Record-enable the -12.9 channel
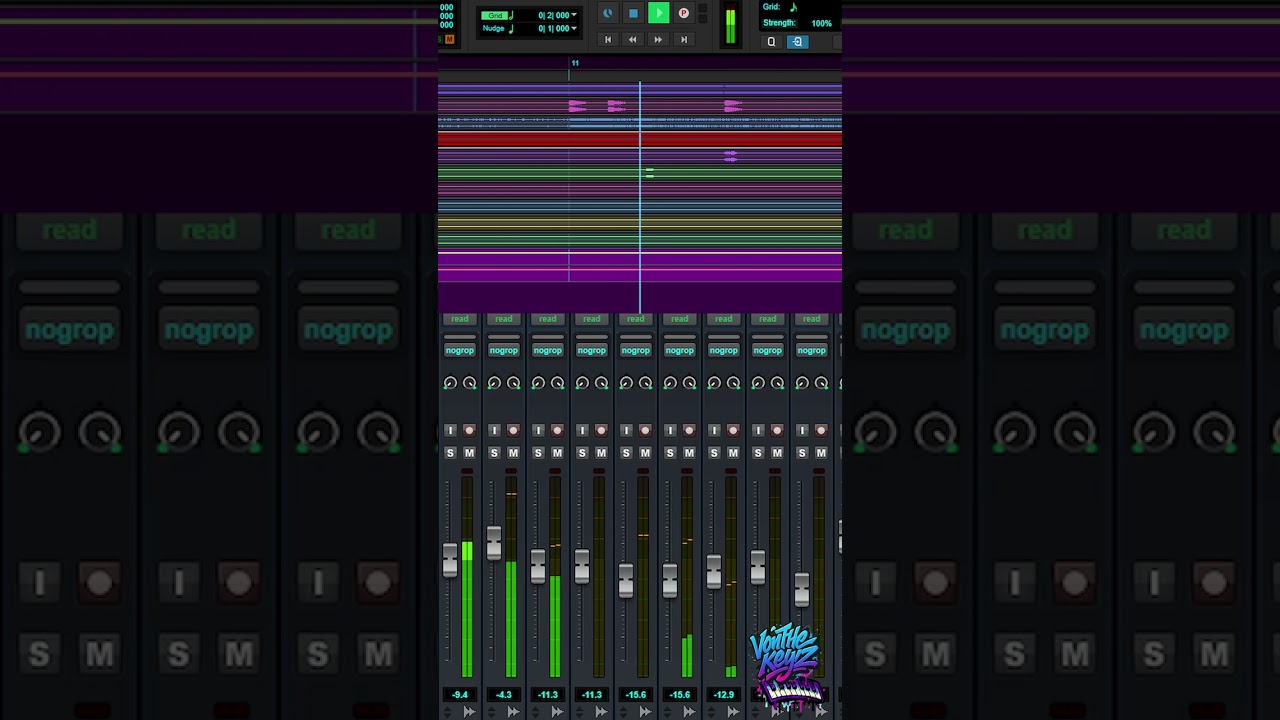Image resolution: width=1280 pixels, height=720 pixels. 733,430
